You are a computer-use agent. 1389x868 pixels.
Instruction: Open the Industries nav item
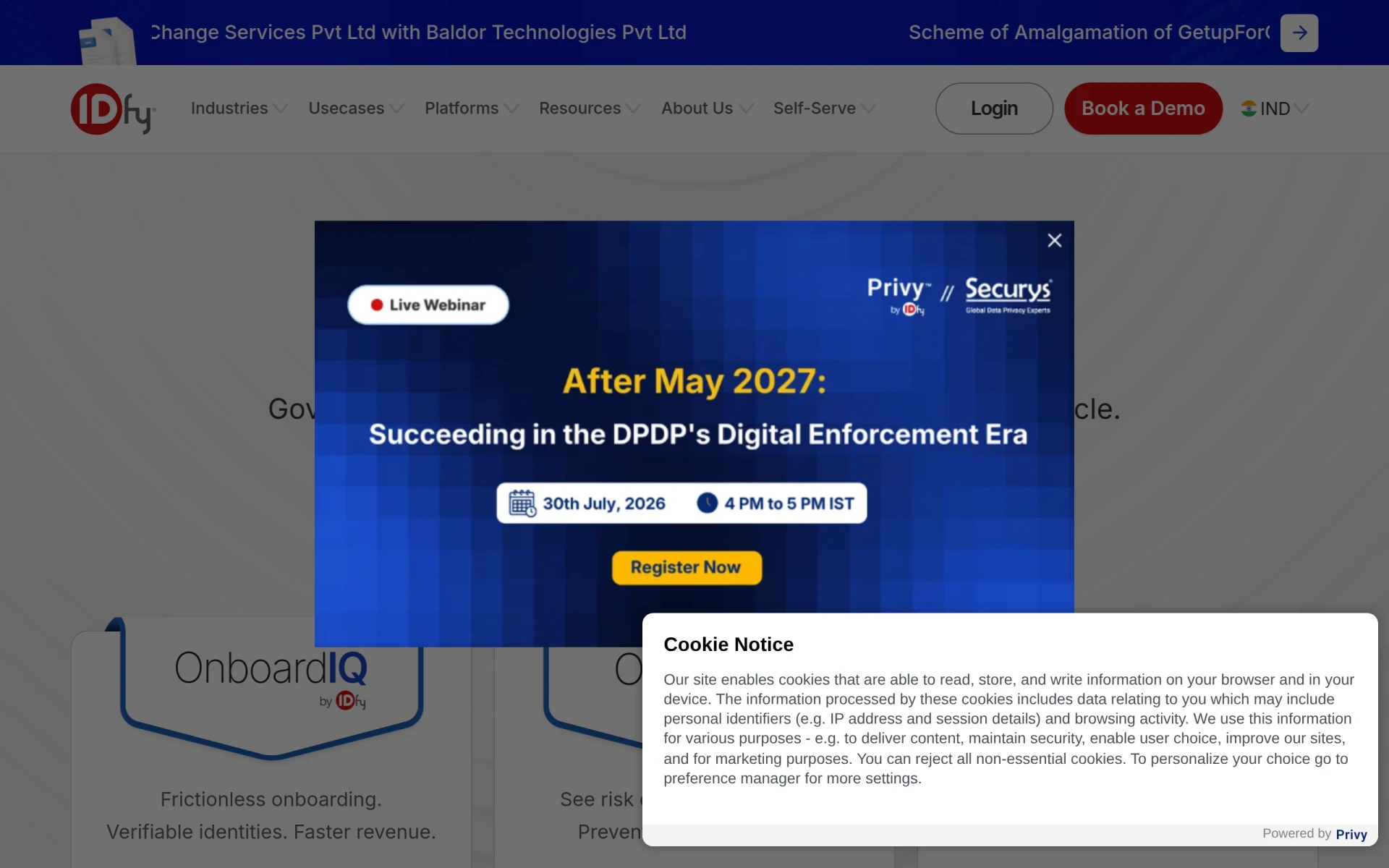[229, 109]
